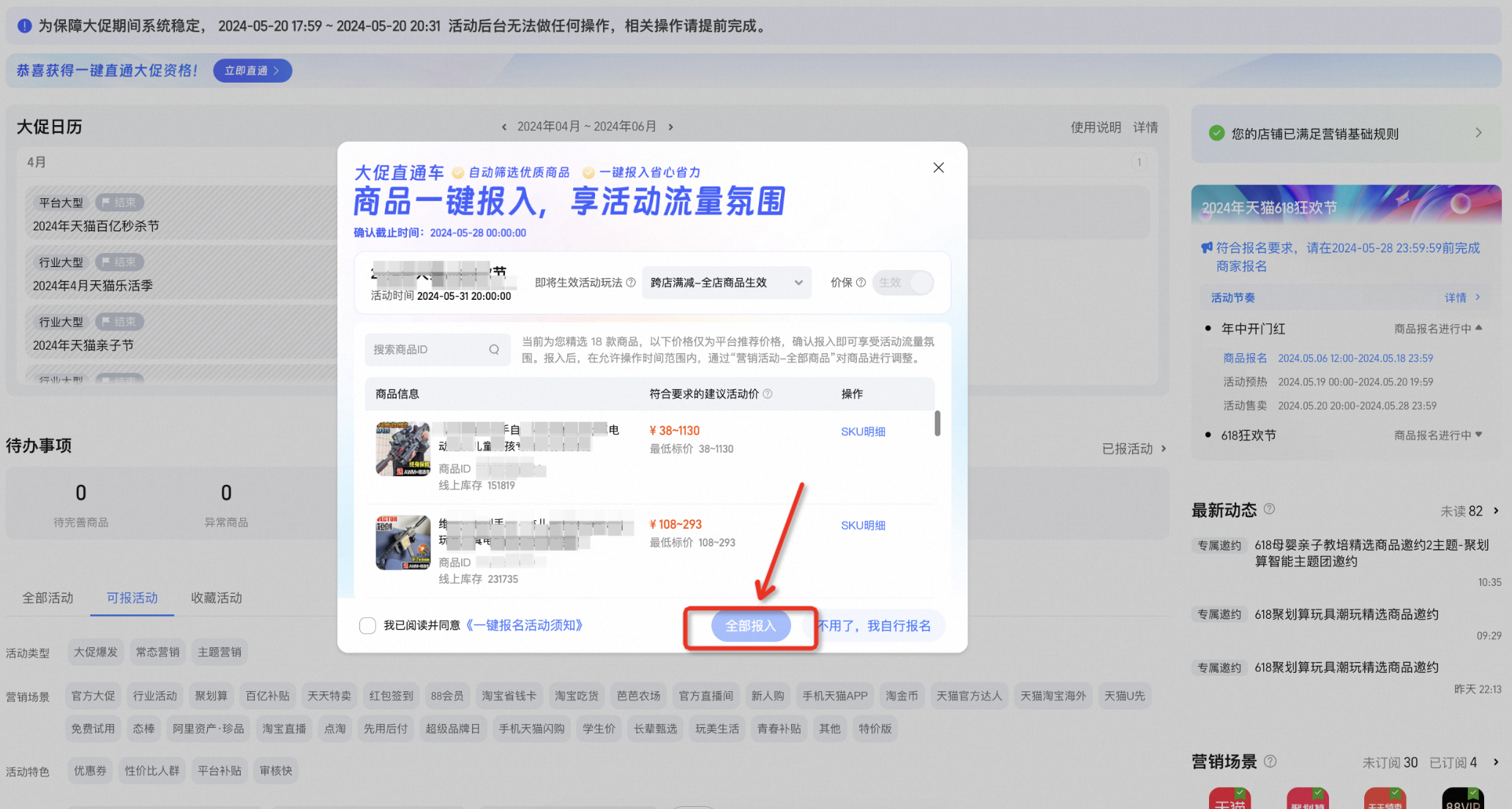Image resolution: width=1512 pixels, height=809 pixels.
Task: Collapse the 年中开门红 schedule section
Action: (x=1479, y=328)
